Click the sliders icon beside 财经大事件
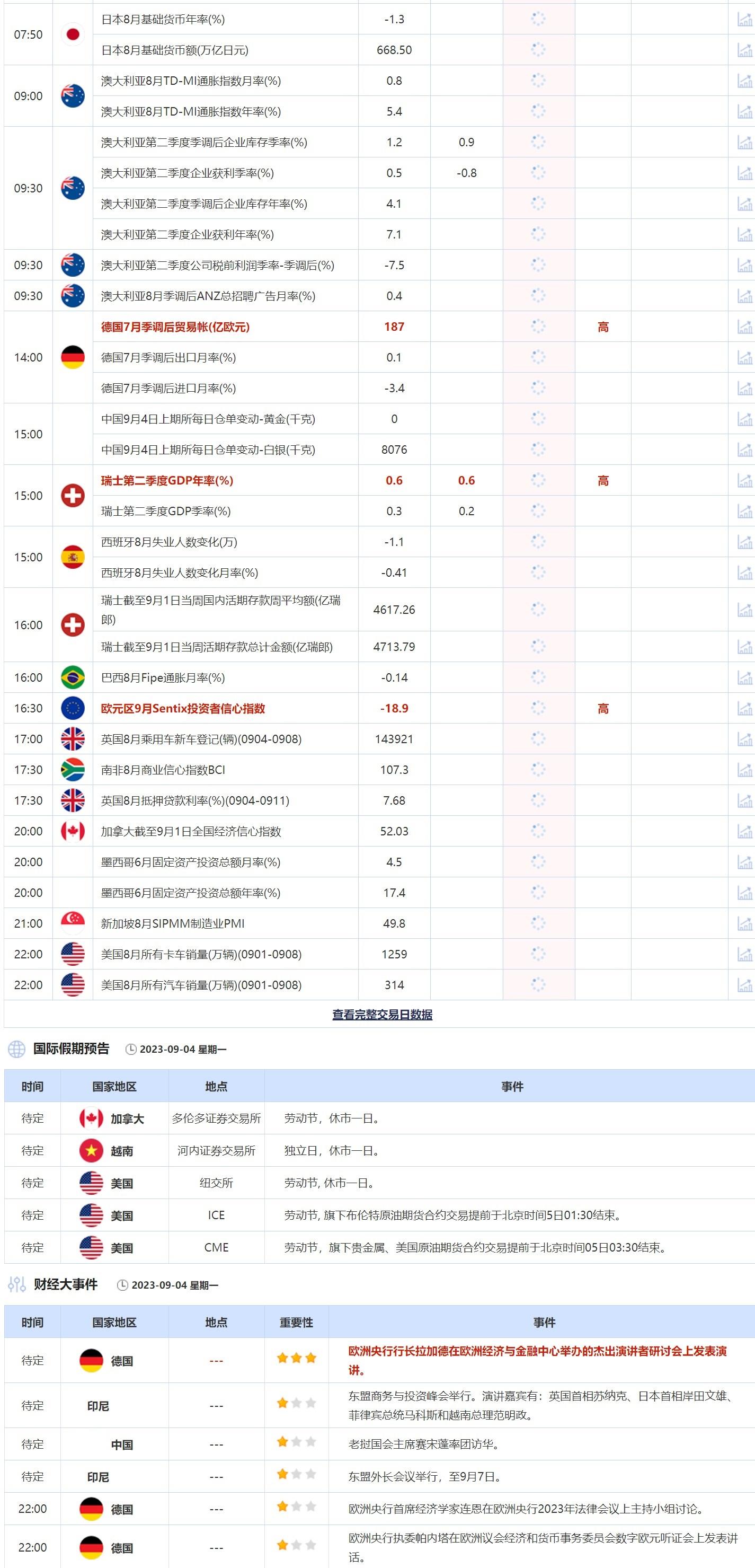Image resolution: width=755 pixels, height=1568 pixels. click(16, 1284)
